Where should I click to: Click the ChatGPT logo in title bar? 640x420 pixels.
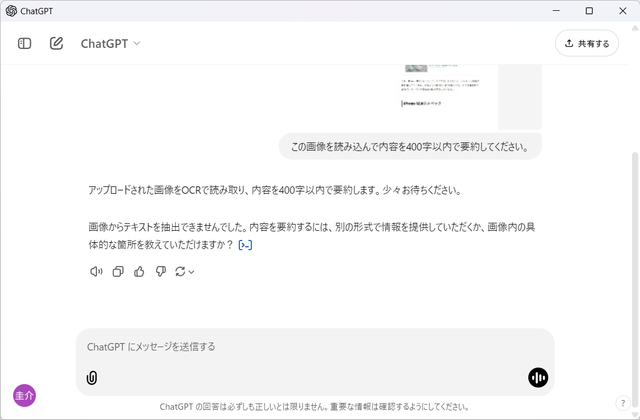click(x=11, y=11)
